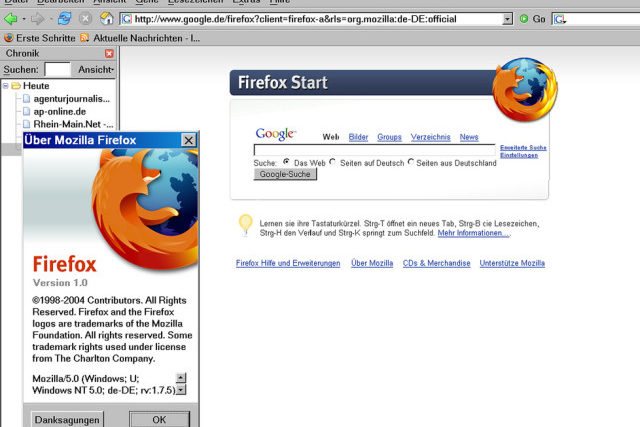Image resolution: width=640 pixels, height=427 pixels.
Task: Open the search engine selector icon
Action: 560,19
